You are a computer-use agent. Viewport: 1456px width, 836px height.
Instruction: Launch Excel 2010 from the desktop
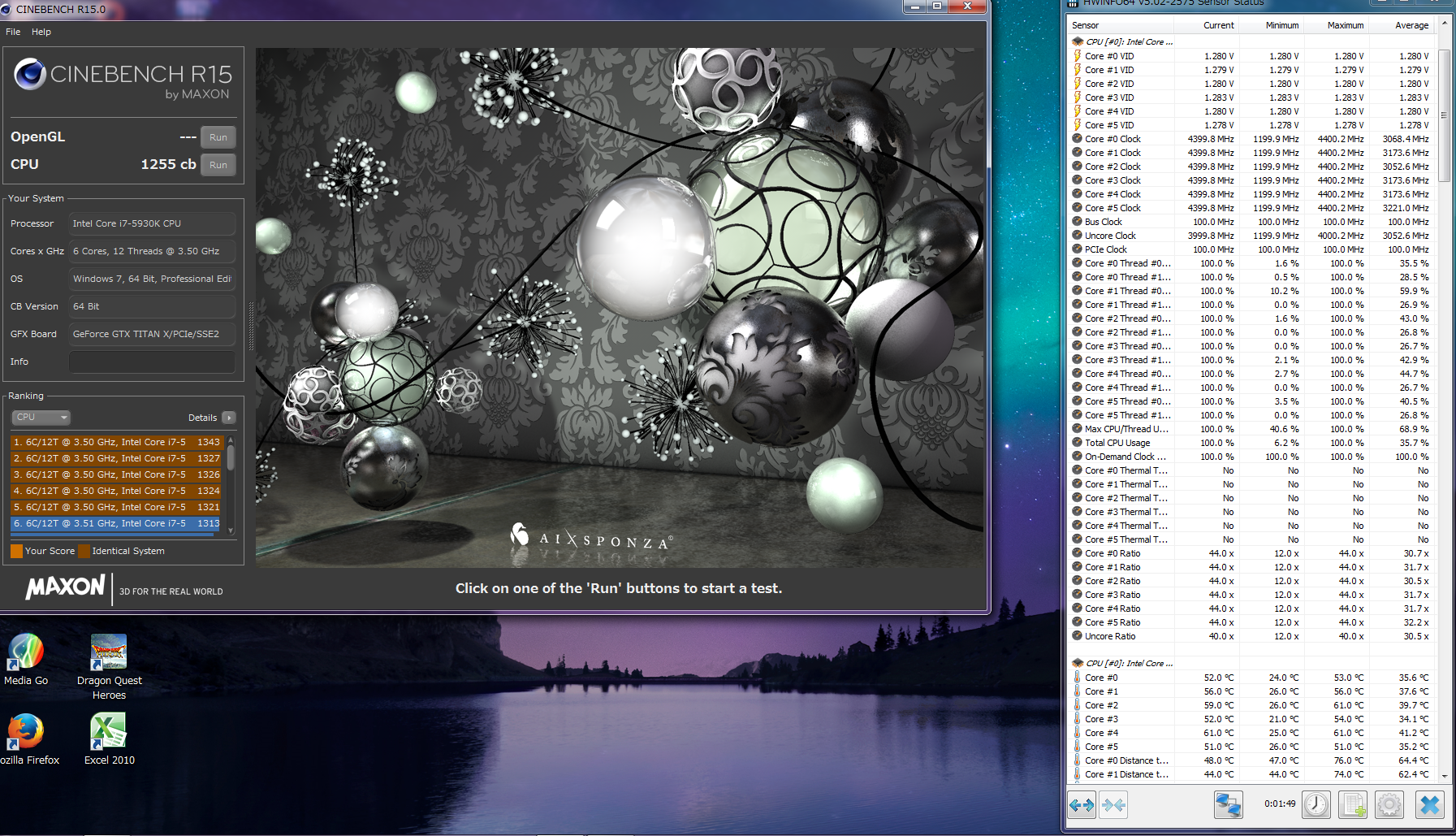pos(109,739)
